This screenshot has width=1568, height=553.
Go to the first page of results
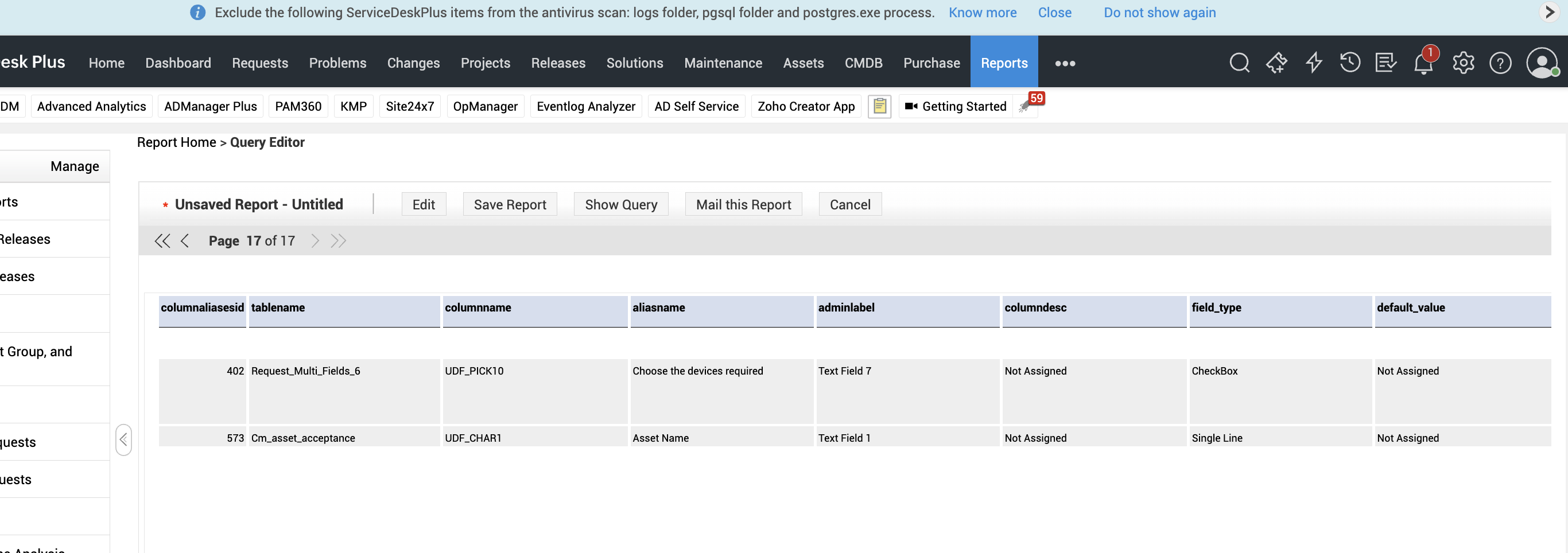[162, 241]
